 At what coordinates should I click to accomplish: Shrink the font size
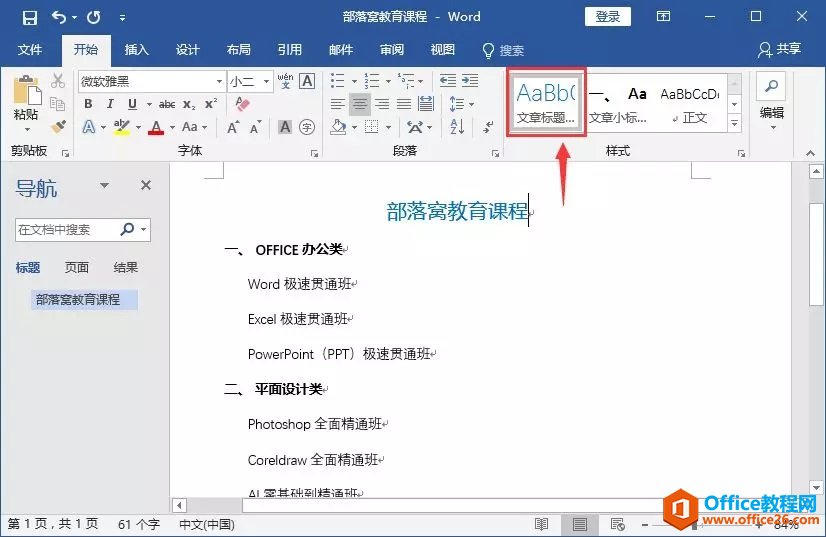tap(255, 127)
